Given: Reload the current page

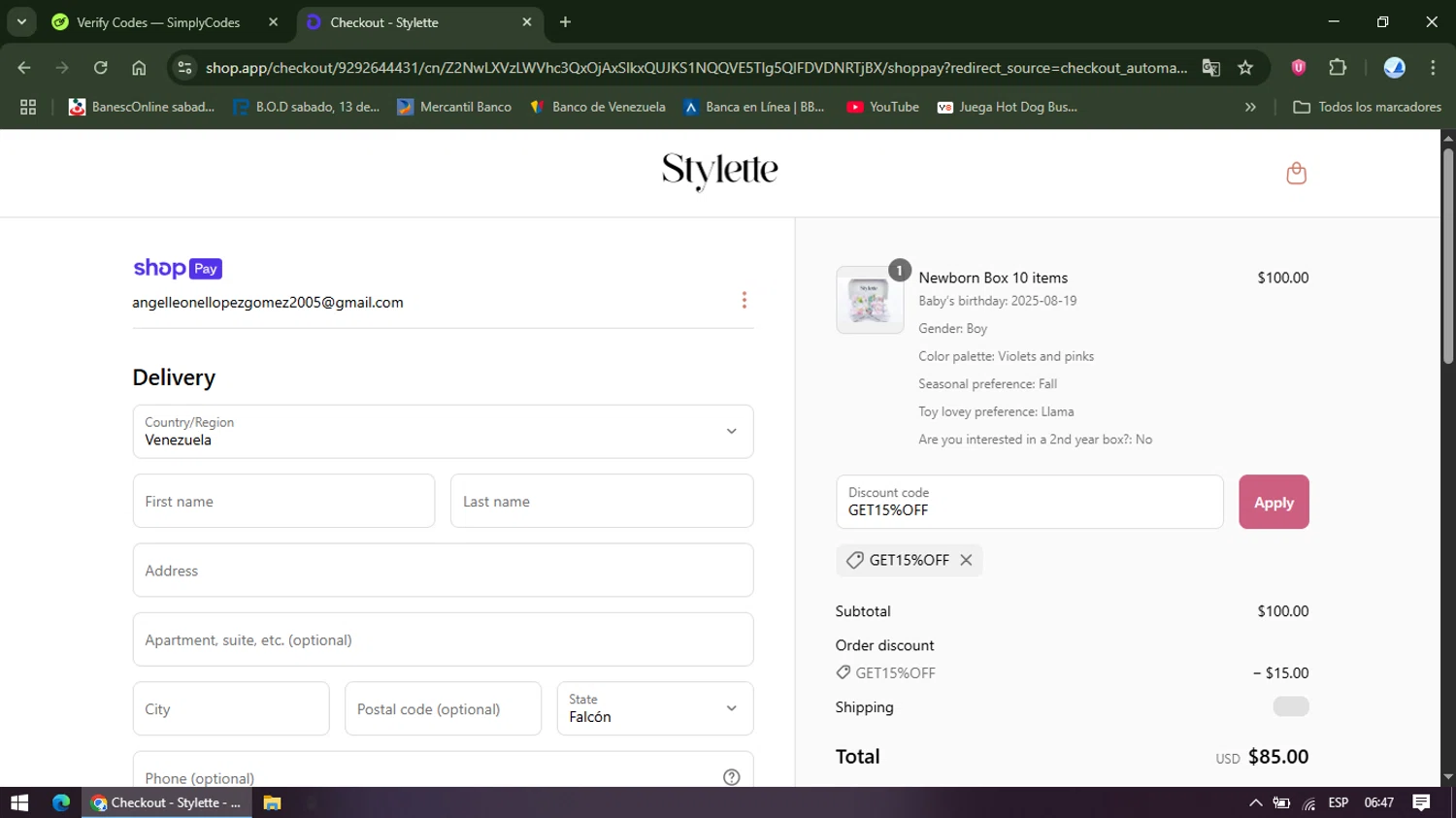Looking at the screenshot, I should (100, 68).
